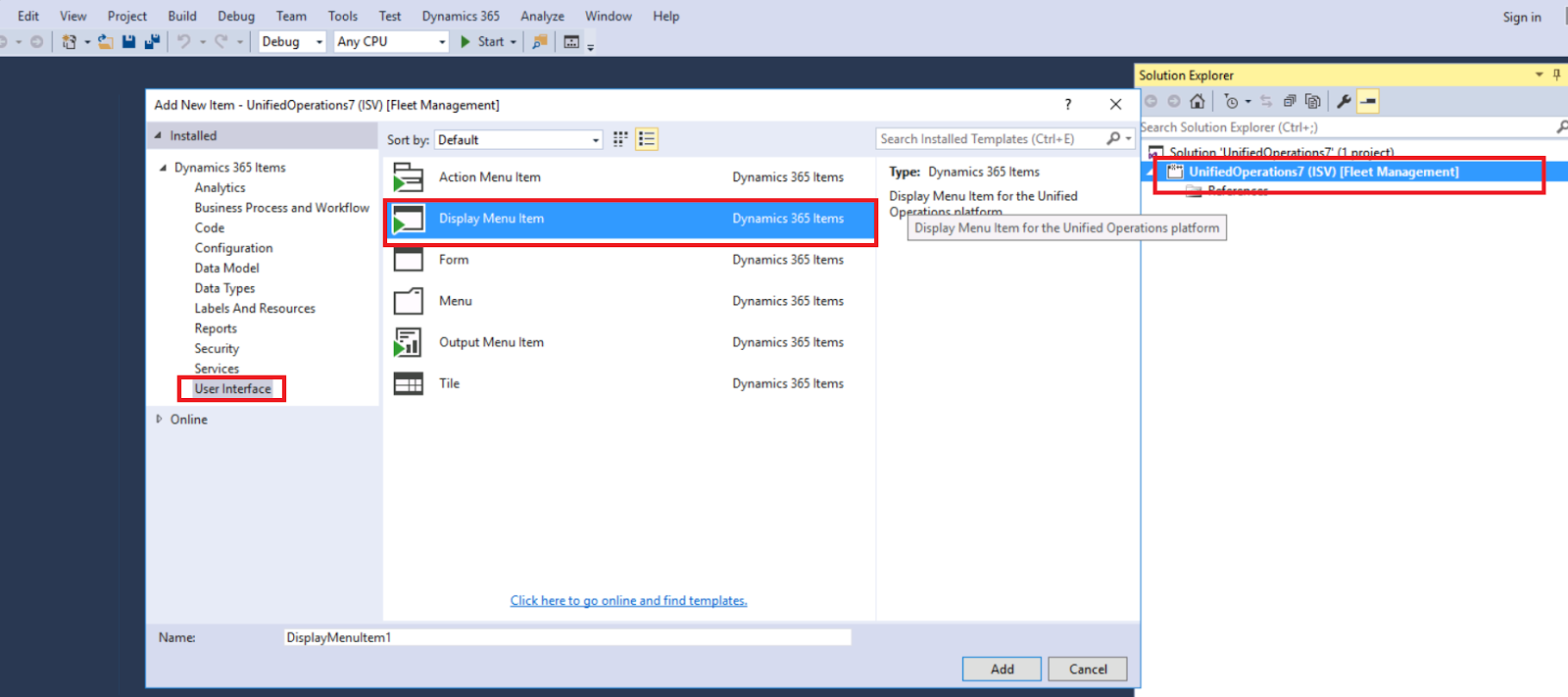Select the Labels And Resources category
This screenshot has height=697, width=1568.
255,308
